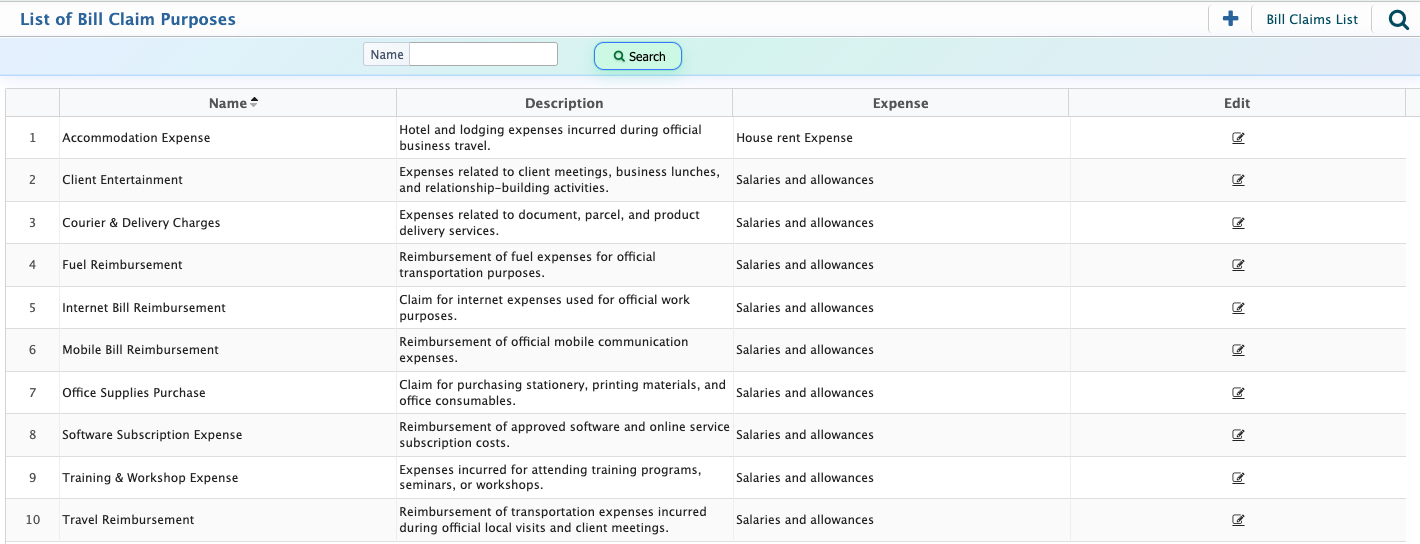Image resolution: width=1420 pixels, height=544 pixels.
Task: Select the Software Subscription Expense cell
Action: [228, 435]
